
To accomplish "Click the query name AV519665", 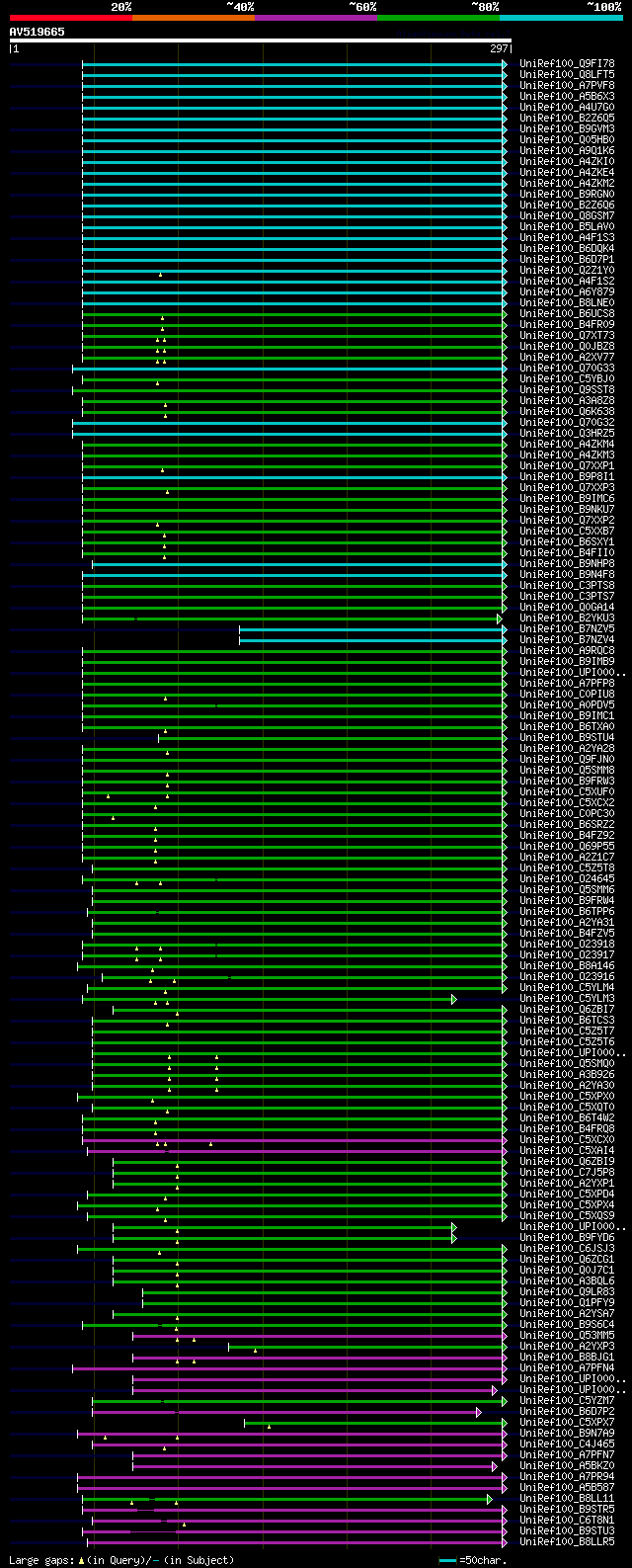I will point(38,32).
